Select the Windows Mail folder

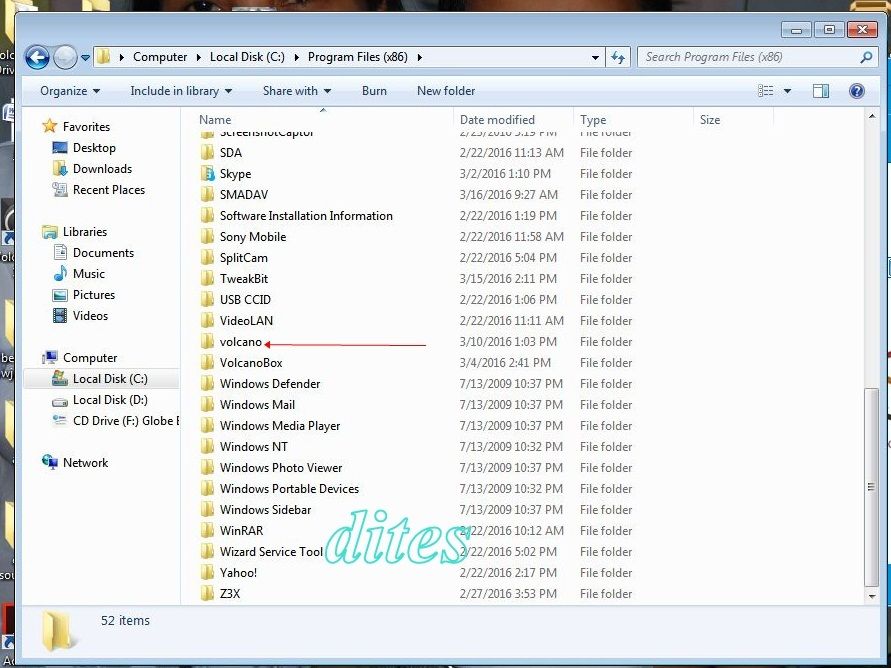pyautogui.click(x=257, y=405)
